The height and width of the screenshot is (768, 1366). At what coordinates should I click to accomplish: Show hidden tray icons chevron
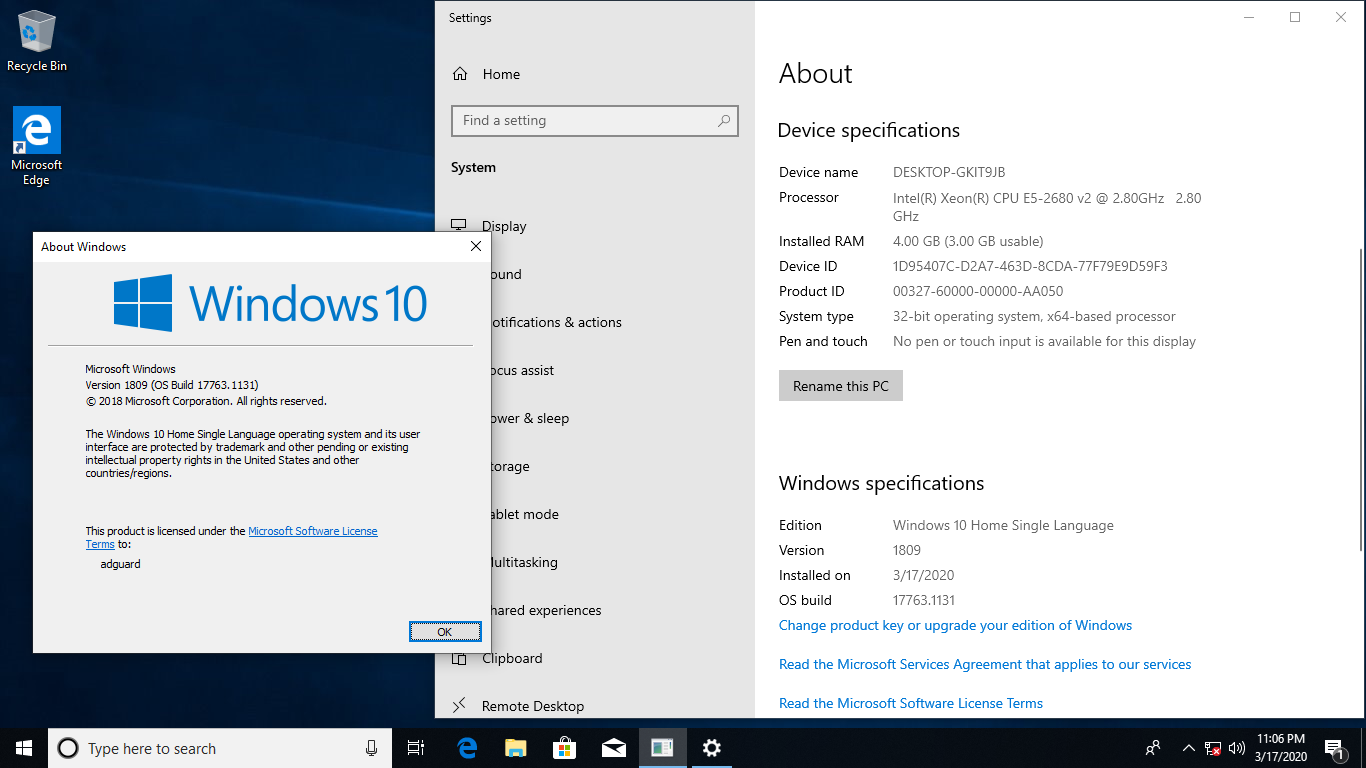click(1189, 748)
